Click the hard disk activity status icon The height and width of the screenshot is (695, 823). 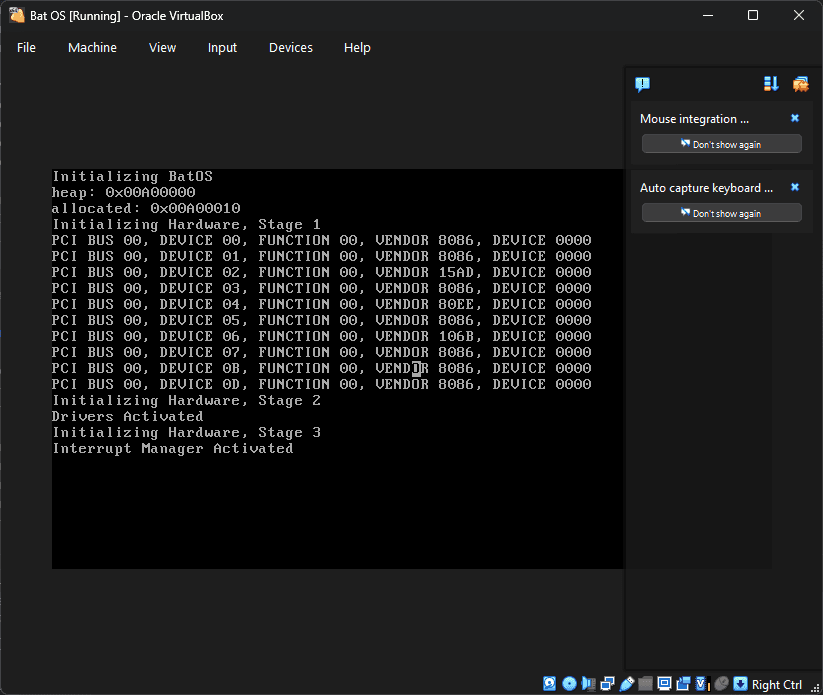coord(550,684)
